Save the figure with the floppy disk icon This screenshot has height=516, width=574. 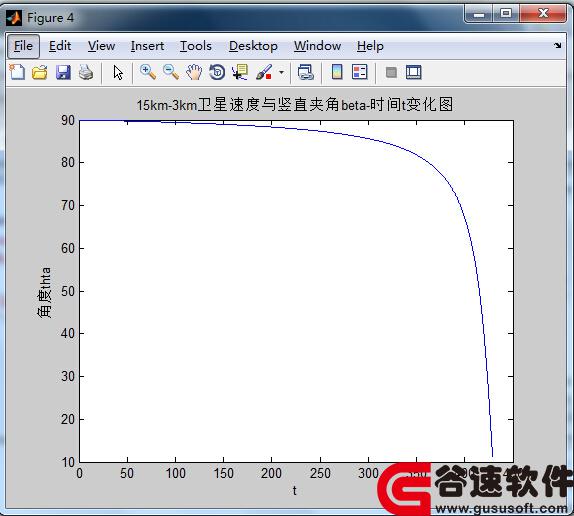63,72
